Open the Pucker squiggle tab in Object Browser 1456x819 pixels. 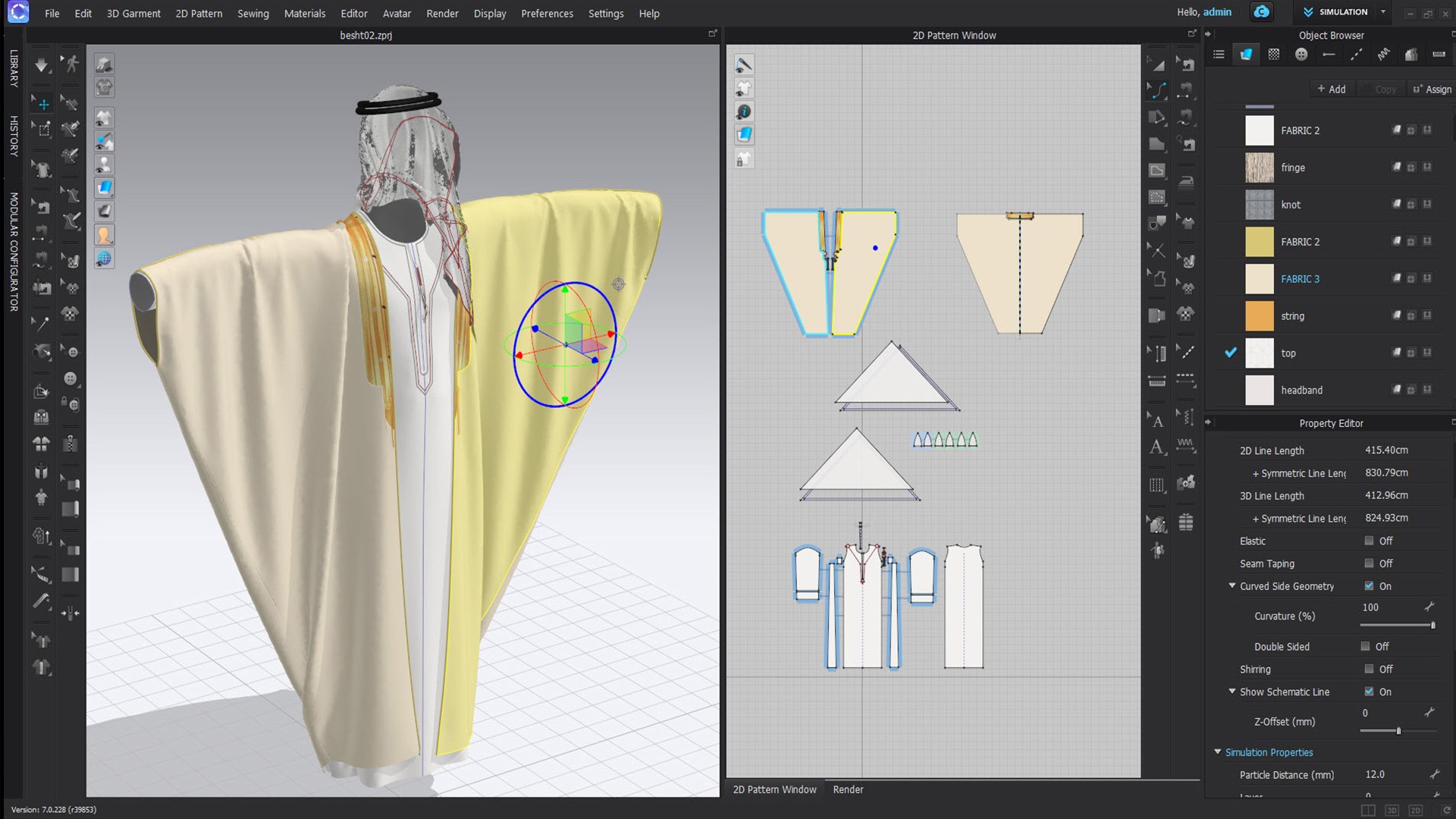click(x=1383, y=55)
